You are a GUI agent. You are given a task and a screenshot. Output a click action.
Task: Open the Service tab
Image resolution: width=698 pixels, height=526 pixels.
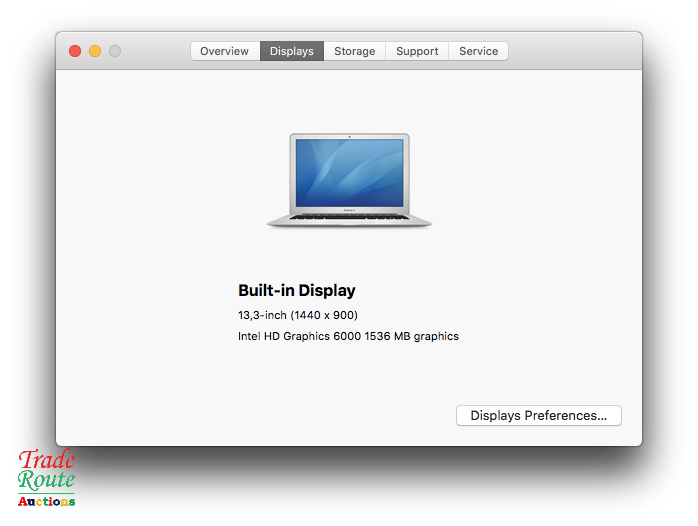[479, 51]
